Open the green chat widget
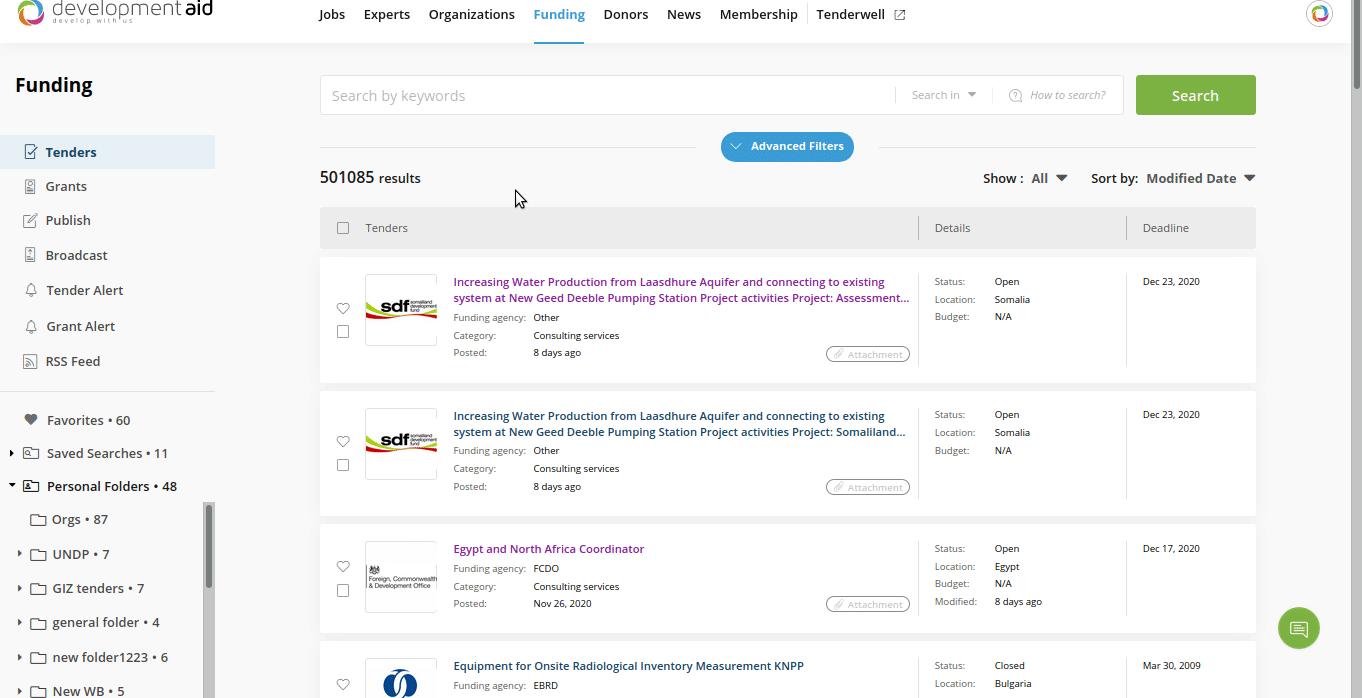 click(x=1299, y=628)
